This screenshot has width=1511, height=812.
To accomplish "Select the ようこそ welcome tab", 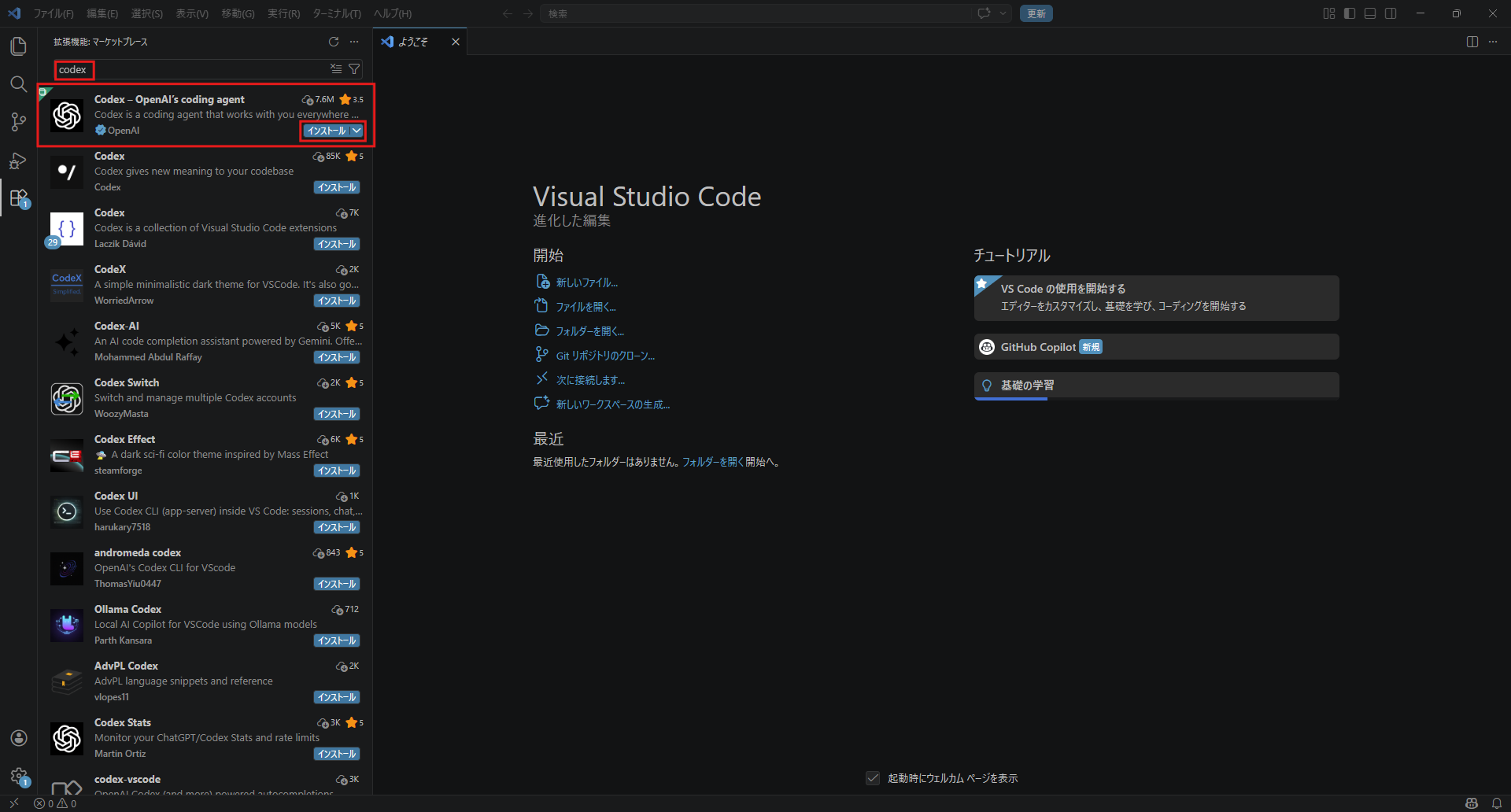I will (x=413, y=42).
